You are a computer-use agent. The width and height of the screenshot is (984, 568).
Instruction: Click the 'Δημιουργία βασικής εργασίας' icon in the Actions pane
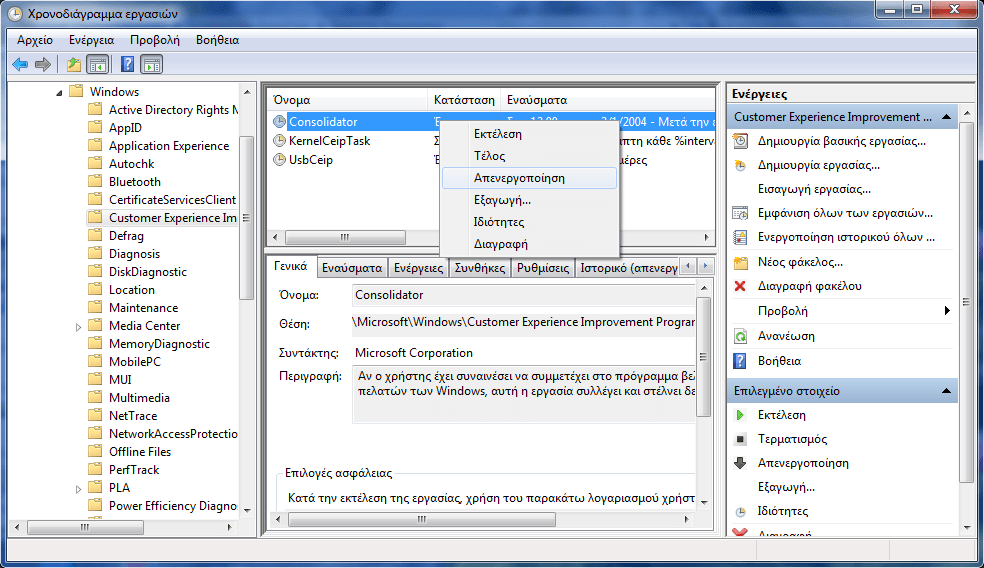click(740, 141)
